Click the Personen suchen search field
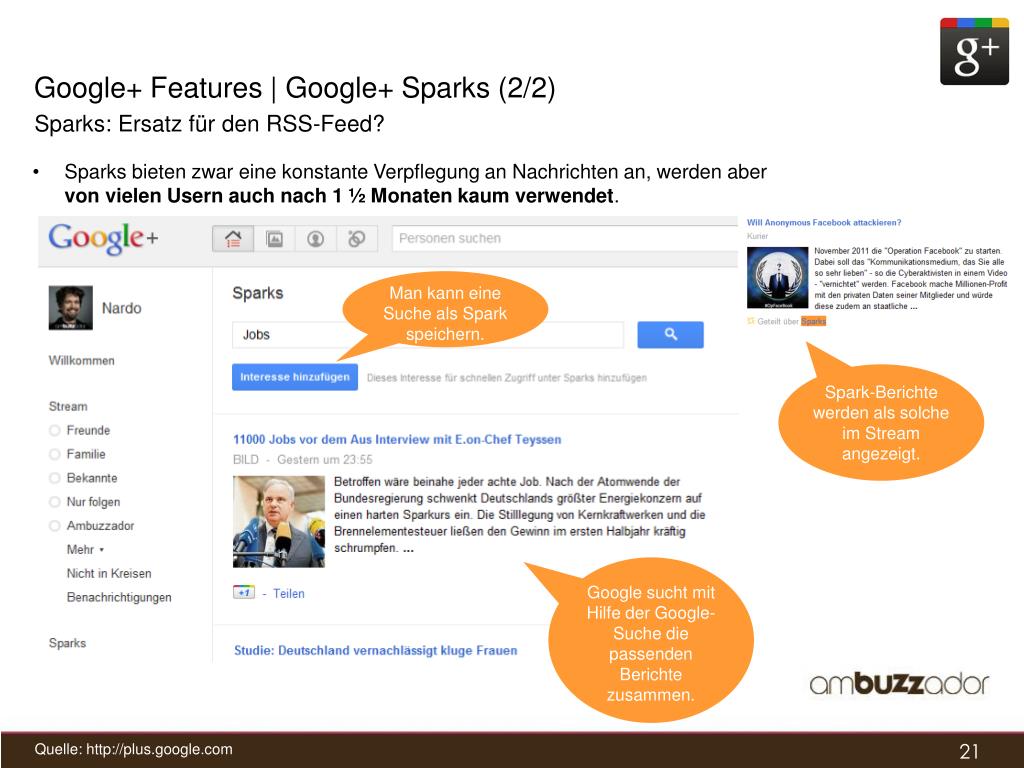Image resolution: width=1024 pixels, height=768 pixels. pyautogui.click(x=565, y=238)
